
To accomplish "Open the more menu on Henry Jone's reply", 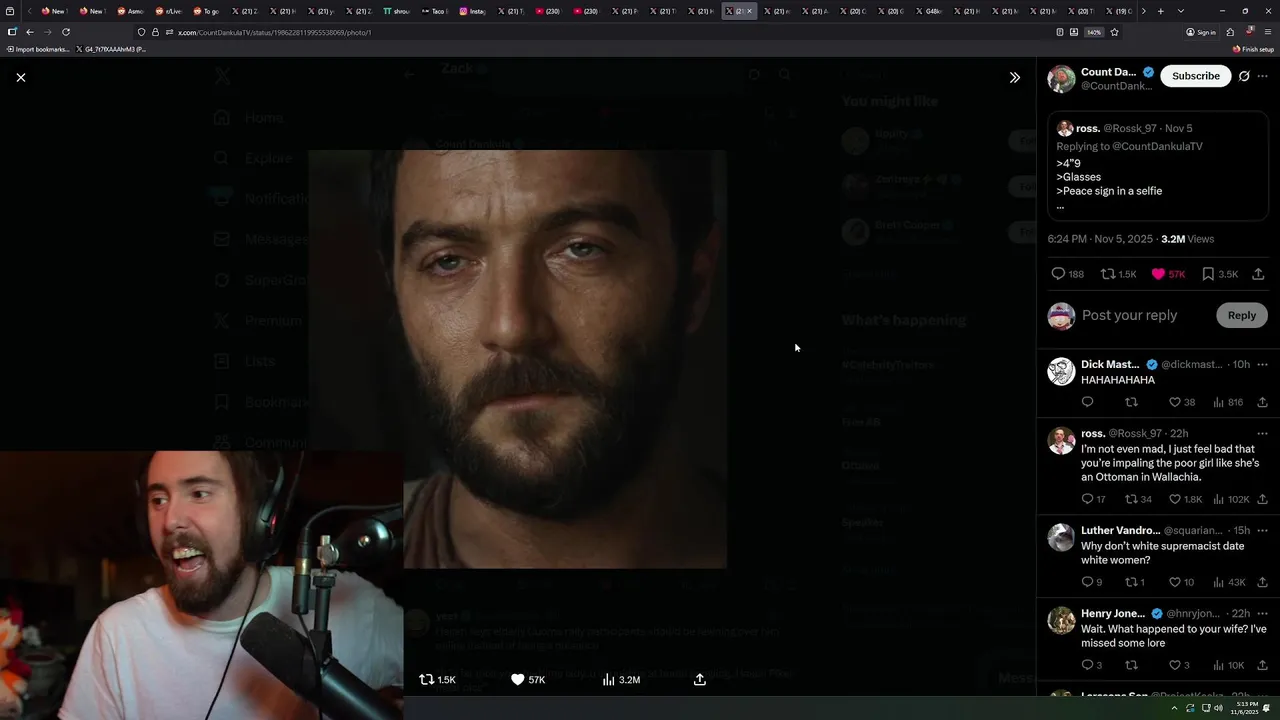I will pyautogui.click(x=1262, y=613).
